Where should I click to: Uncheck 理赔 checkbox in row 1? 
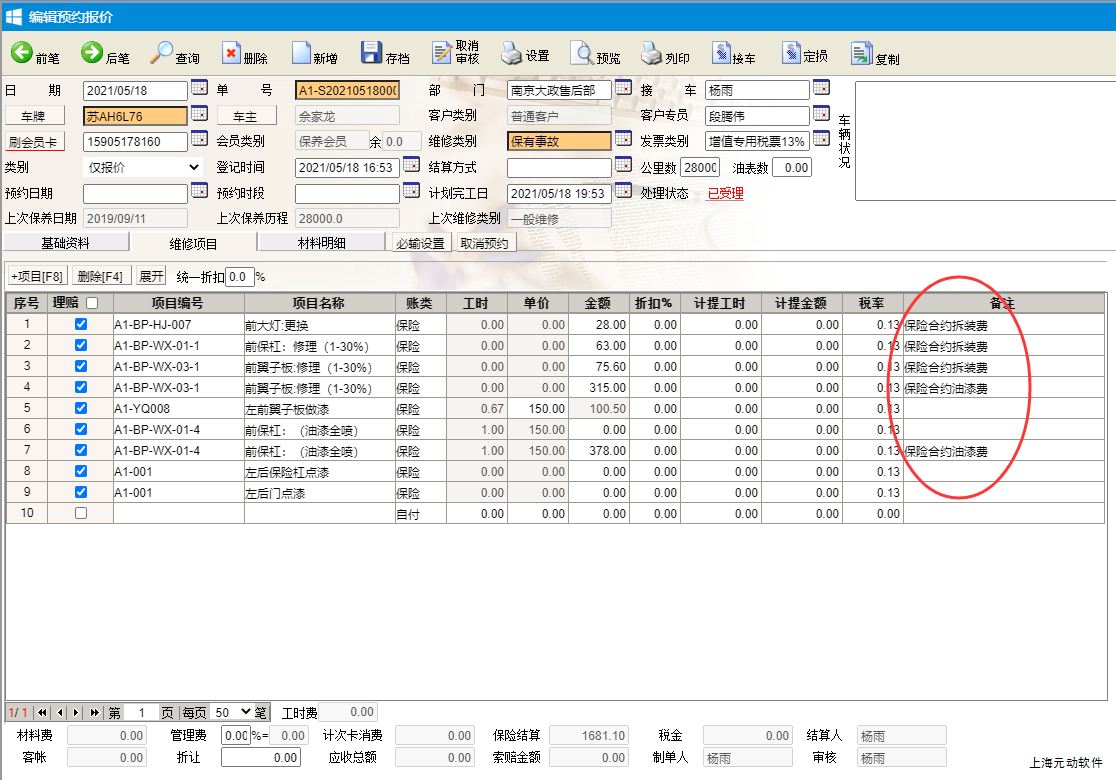pos(81,324)
